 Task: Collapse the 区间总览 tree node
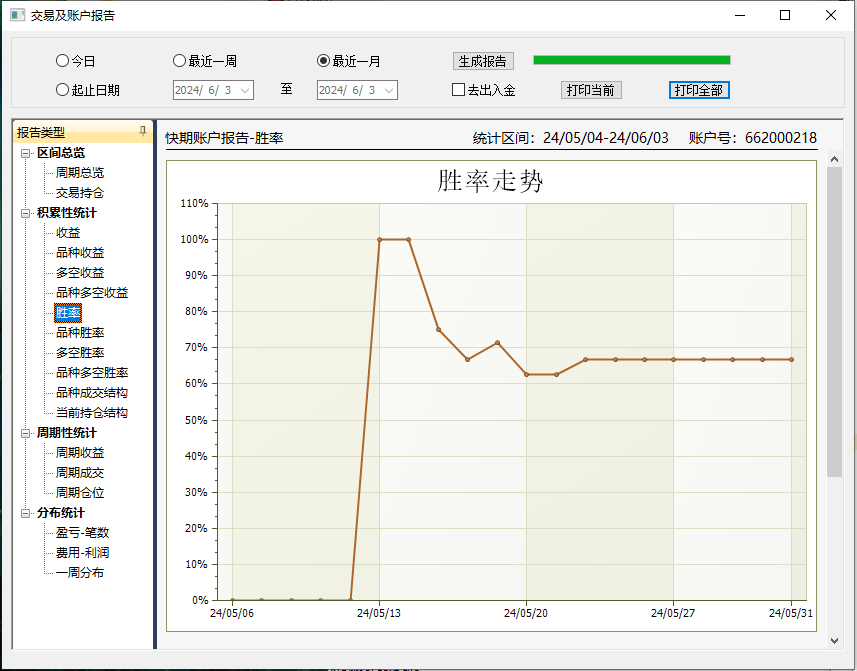click(26, 153)
